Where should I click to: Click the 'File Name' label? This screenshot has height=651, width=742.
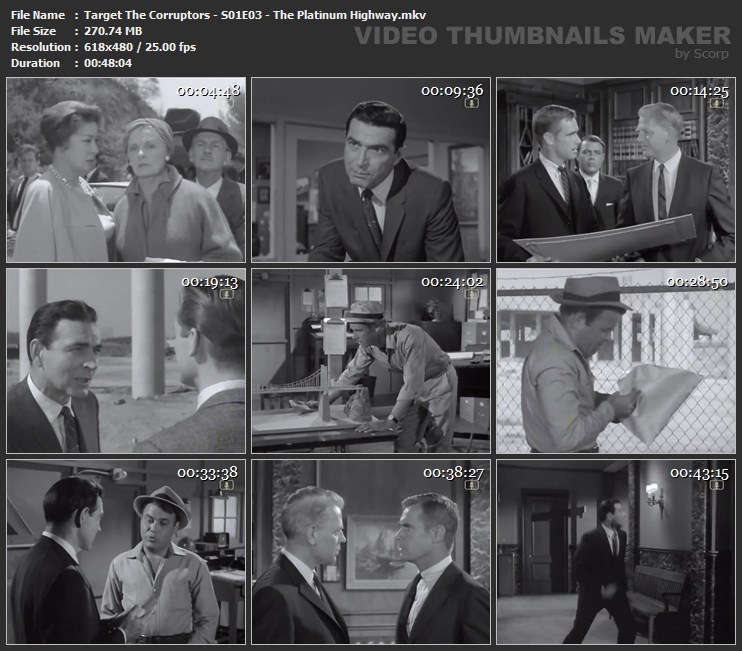click(x=38, y=15)
